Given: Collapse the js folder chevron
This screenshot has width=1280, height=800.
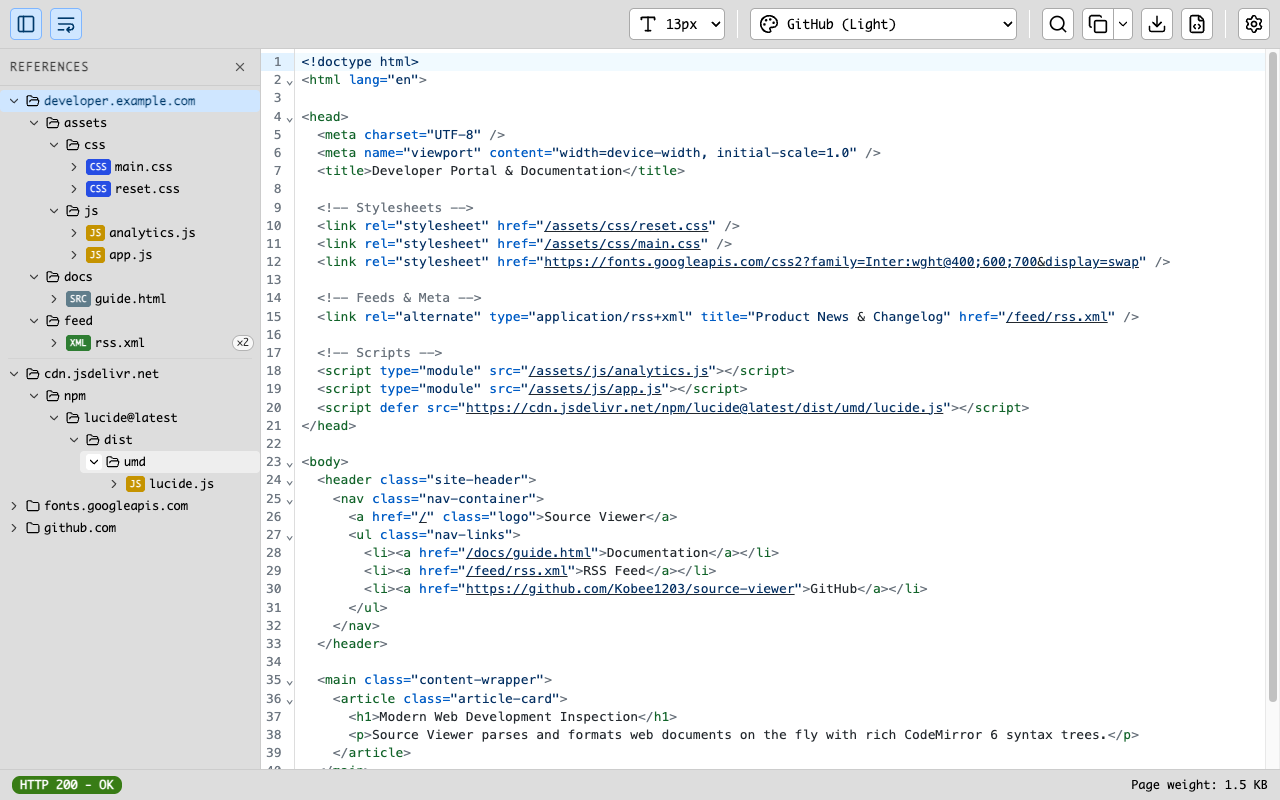Looking at the screenshot, I should click(x=54, y=211).
